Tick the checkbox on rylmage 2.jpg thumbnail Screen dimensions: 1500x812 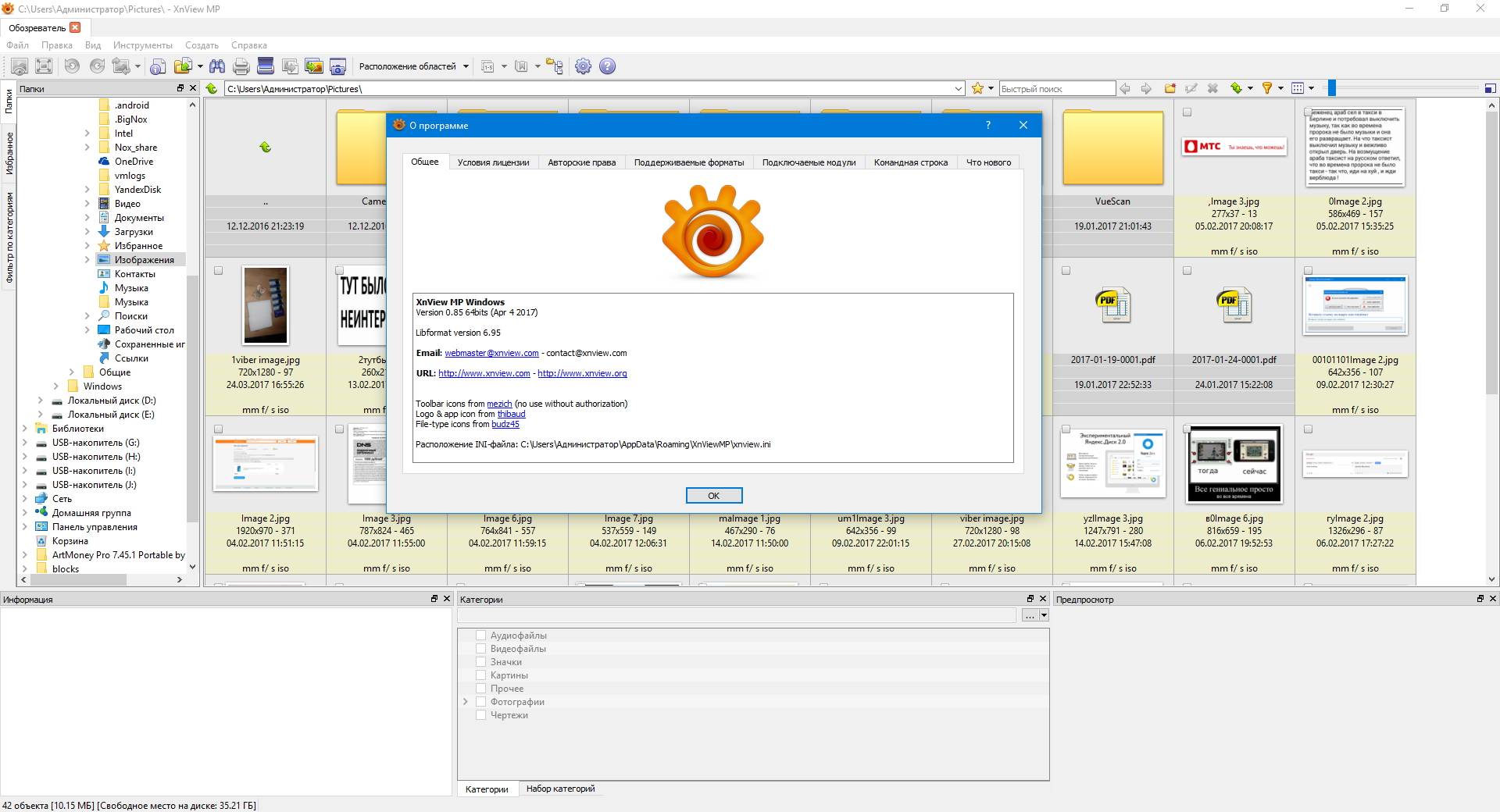point(1309,429)
